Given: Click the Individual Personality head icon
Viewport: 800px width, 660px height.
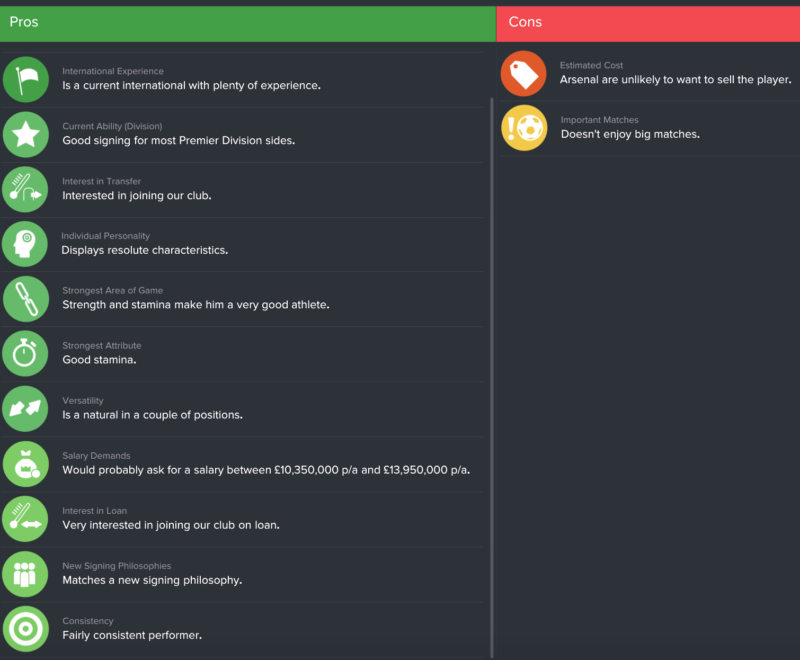Looking at the screenshot, I should 25,244.
